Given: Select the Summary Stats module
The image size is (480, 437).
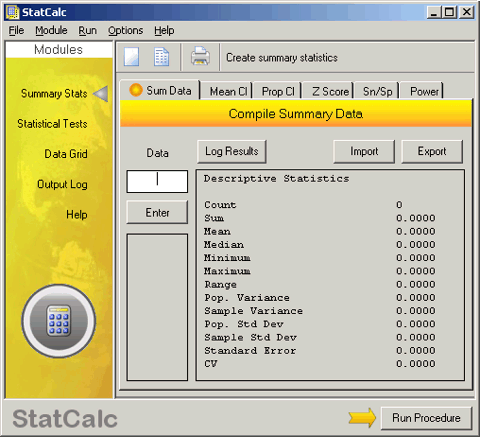Looking at the screenshot, I should (x=54, y=94).
